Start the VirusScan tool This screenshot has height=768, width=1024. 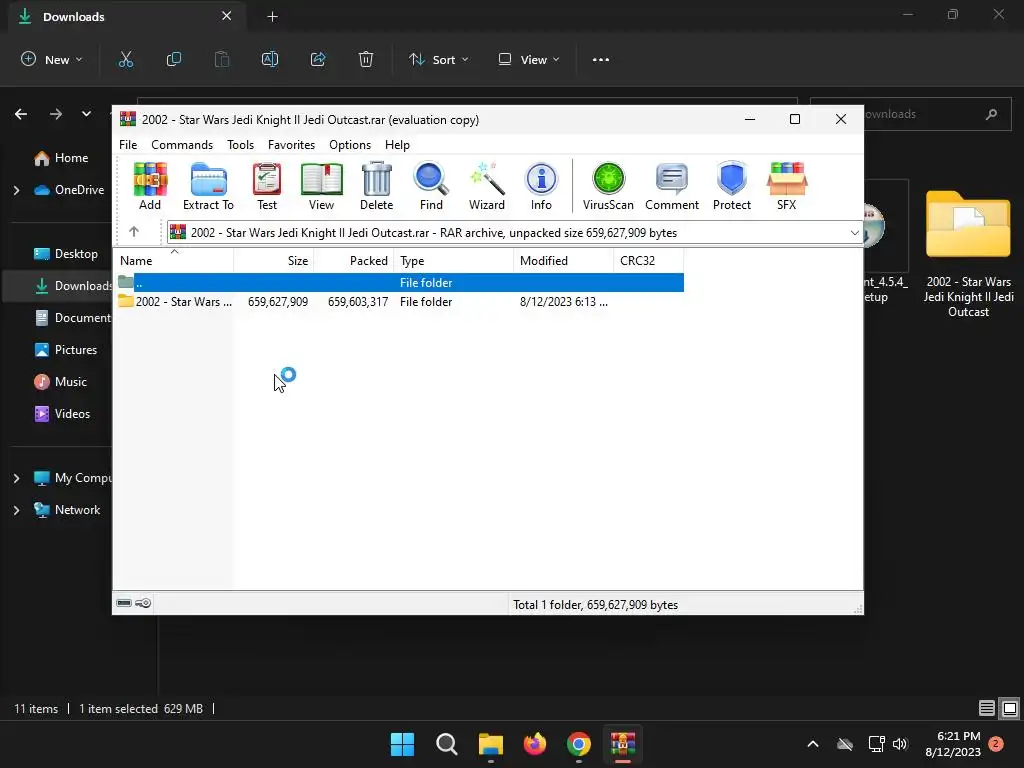click(x=608, y=186)
